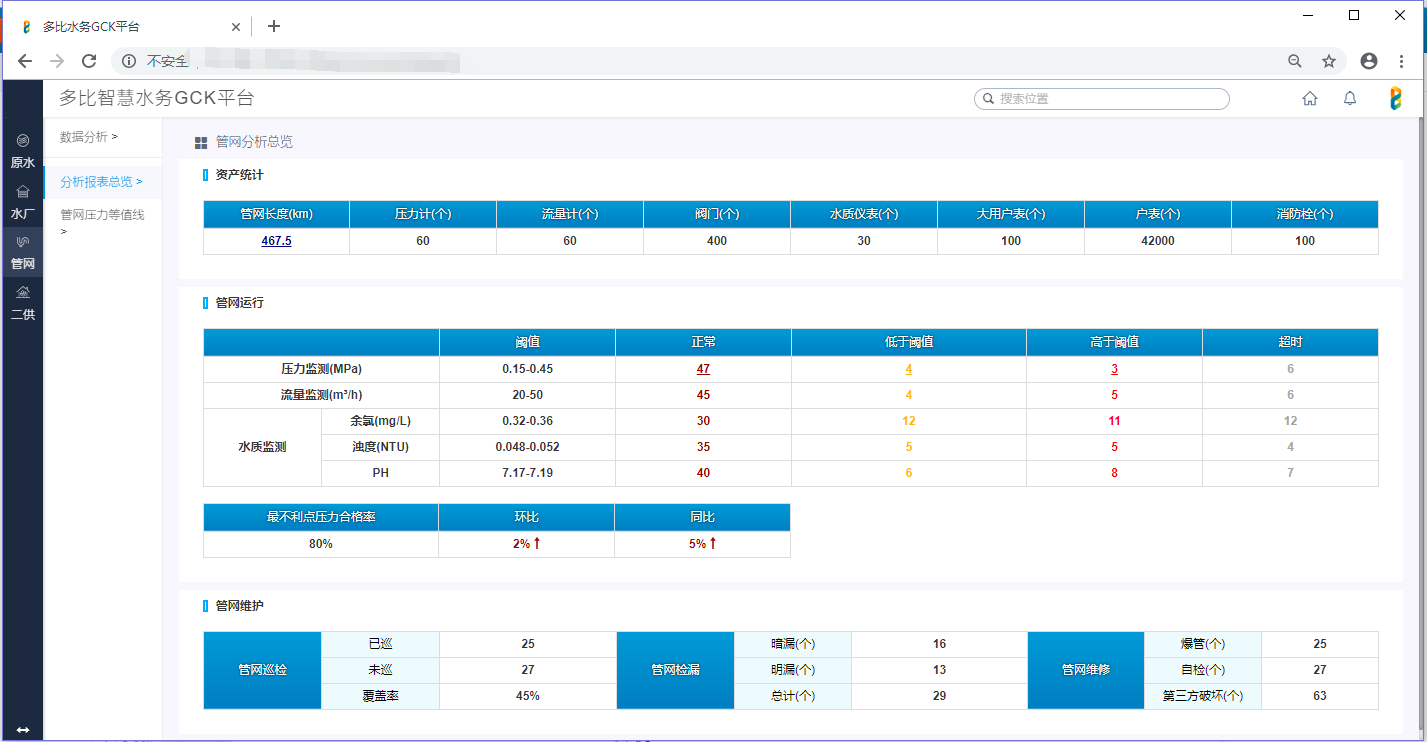Screen dimensions: 1427x742
Task: Open the browser three-dot menu
Action: tap(1401, 61)
